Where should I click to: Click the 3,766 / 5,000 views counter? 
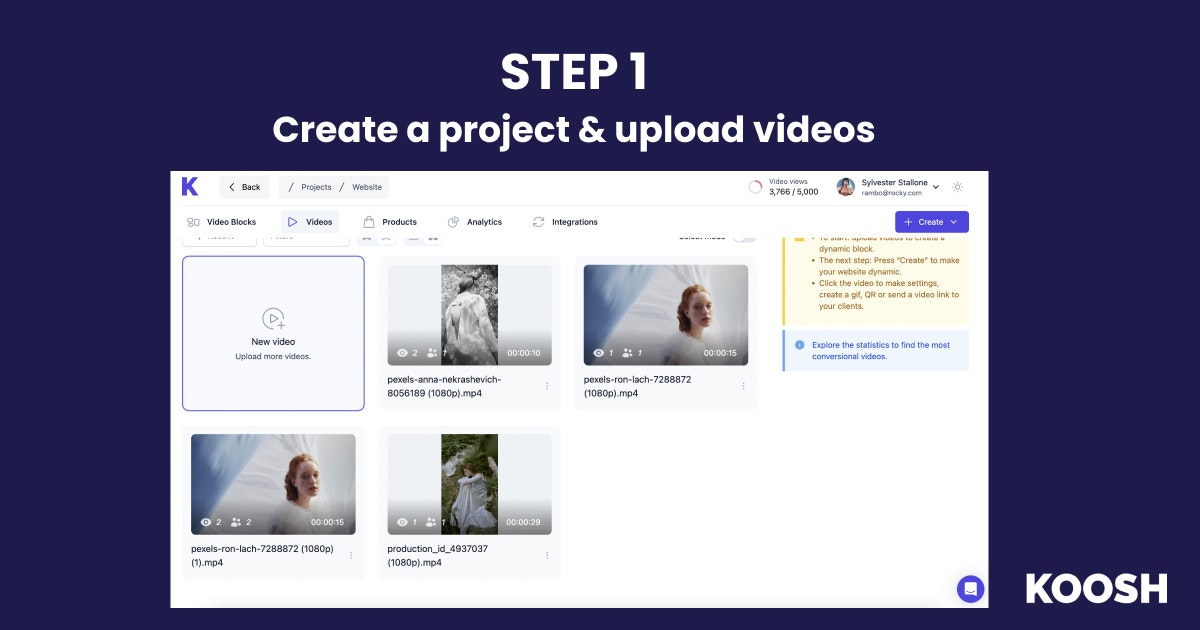[794, 192]
